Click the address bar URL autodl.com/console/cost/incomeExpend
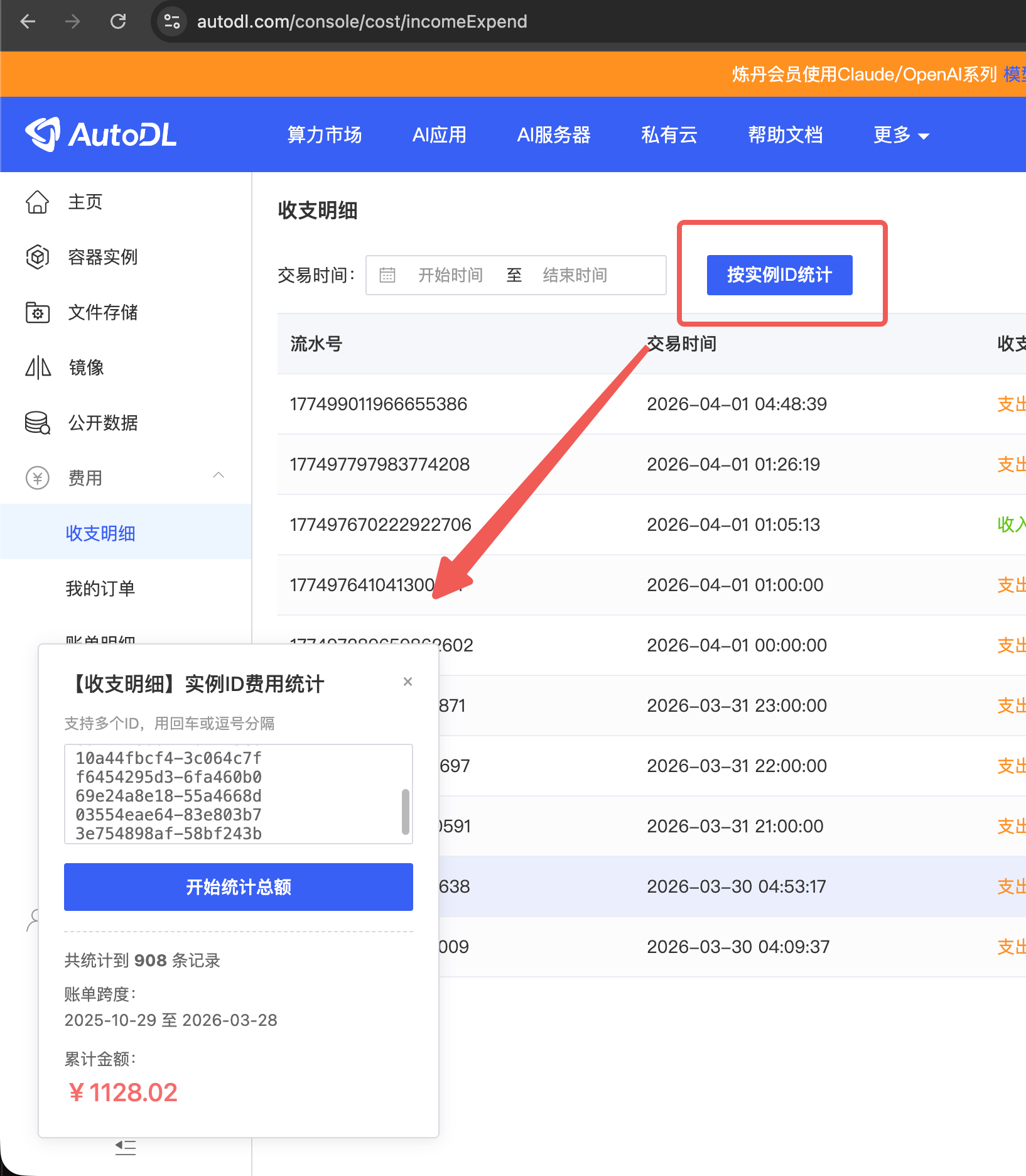The width and height of the screenshot is (1026, 1176). tap(362, 22)
